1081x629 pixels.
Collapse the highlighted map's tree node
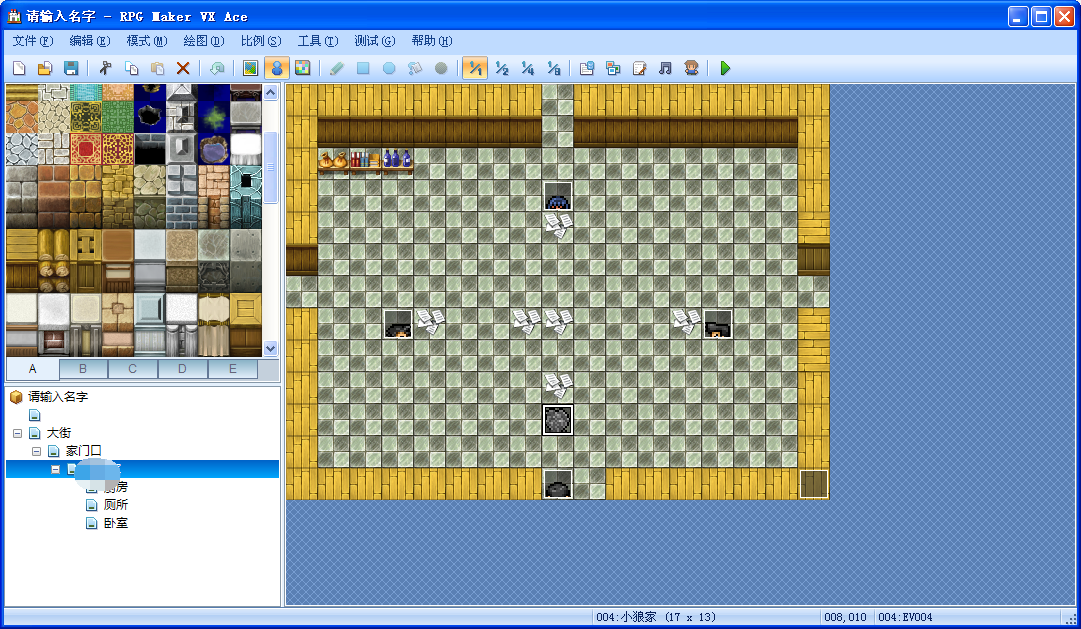pos(56,469)
